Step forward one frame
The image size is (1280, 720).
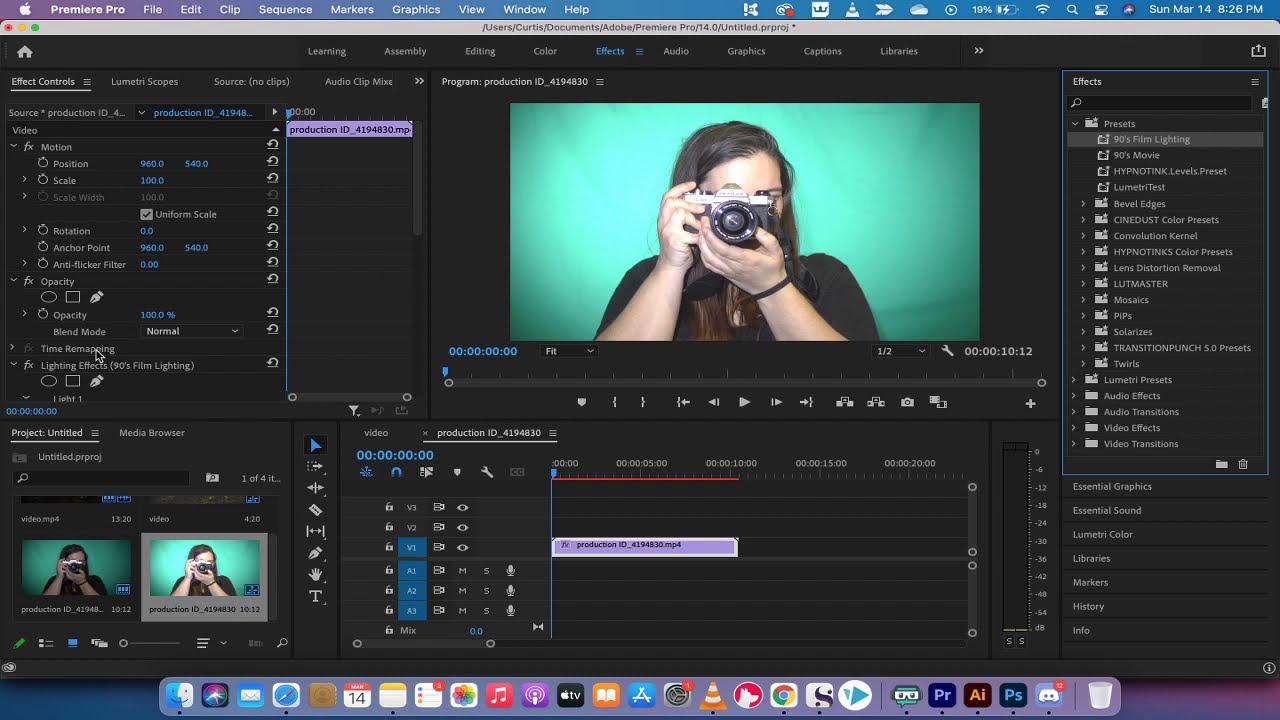click(776, 402)
